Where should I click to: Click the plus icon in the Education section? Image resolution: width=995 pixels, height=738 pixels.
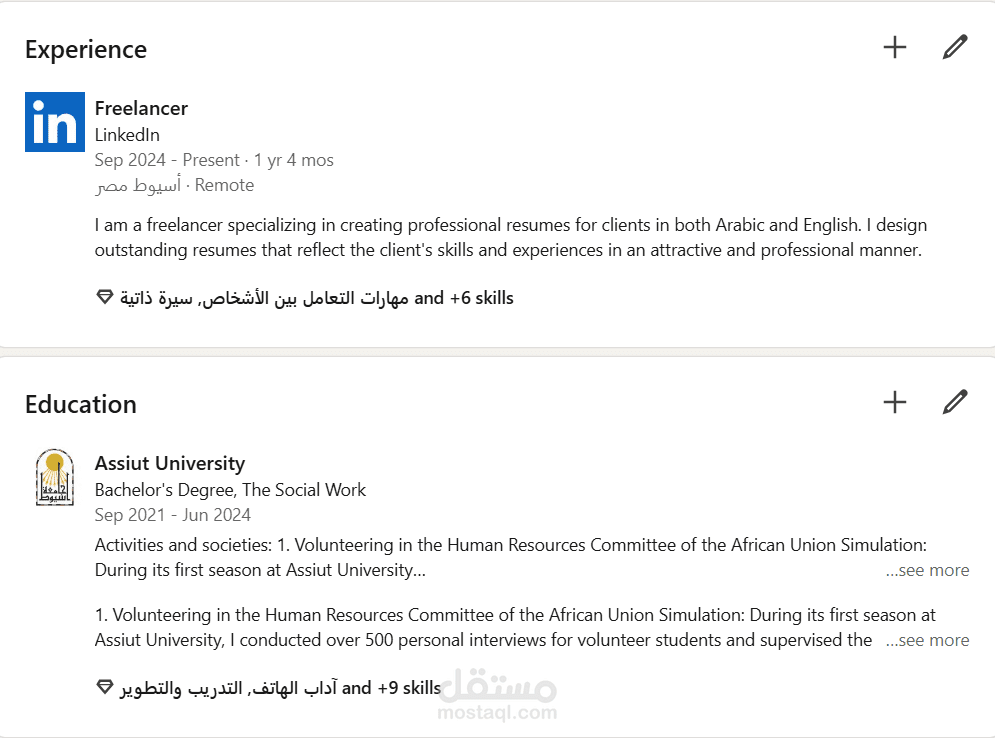[894, 402]
